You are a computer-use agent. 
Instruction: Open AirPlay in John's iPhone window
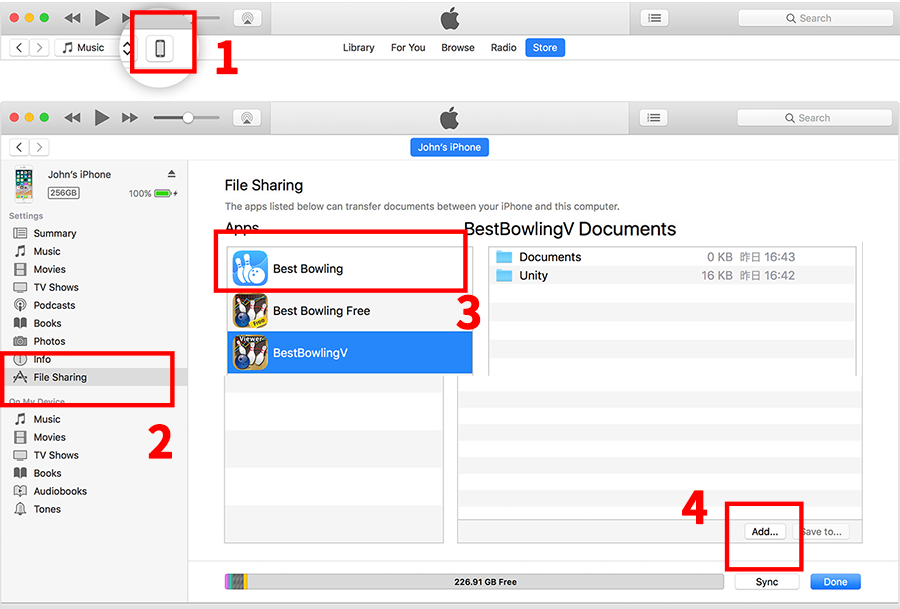point(247,118)
